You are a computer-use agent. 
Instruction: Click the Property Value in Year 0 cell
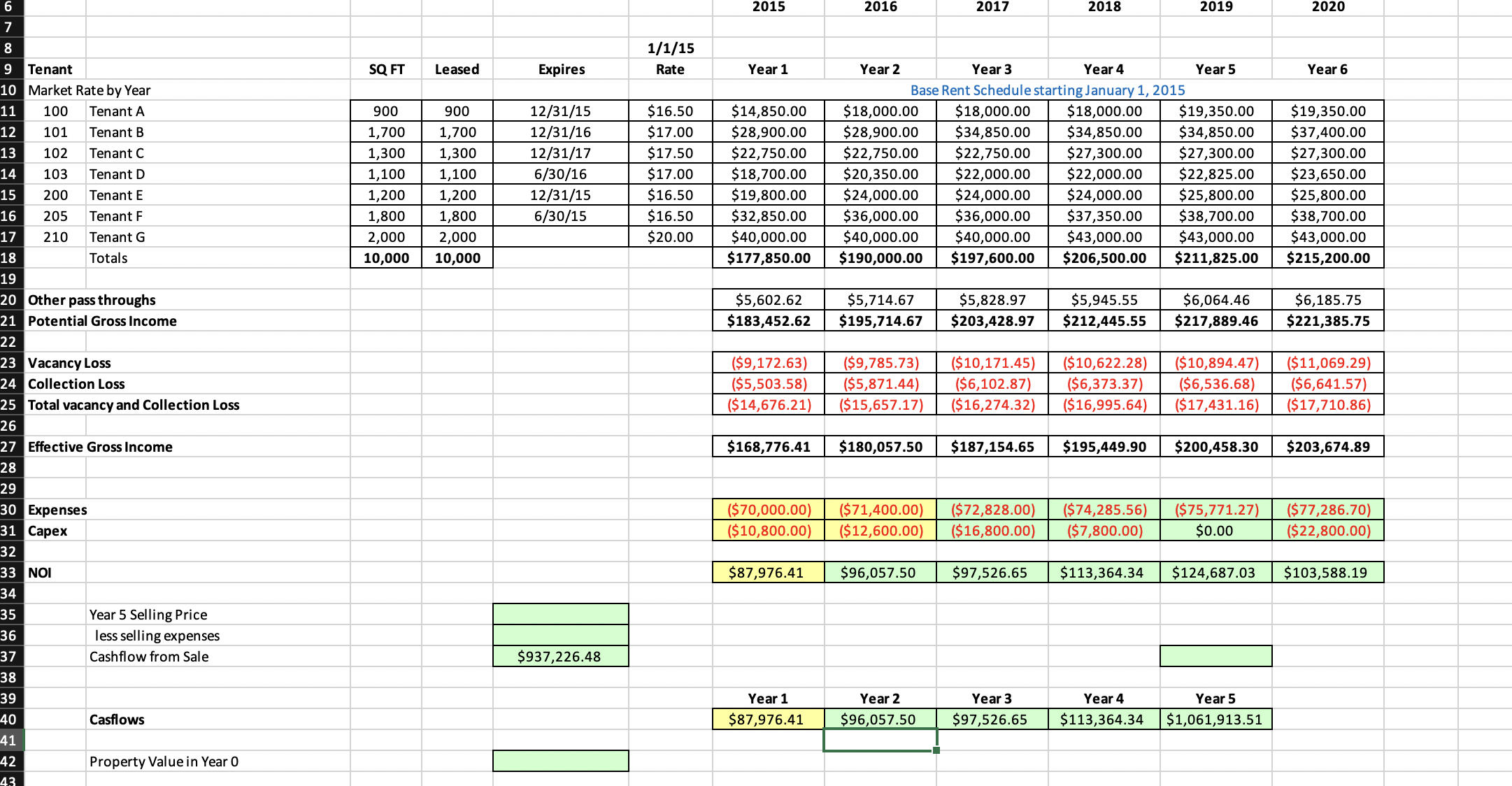pos(560,762)
